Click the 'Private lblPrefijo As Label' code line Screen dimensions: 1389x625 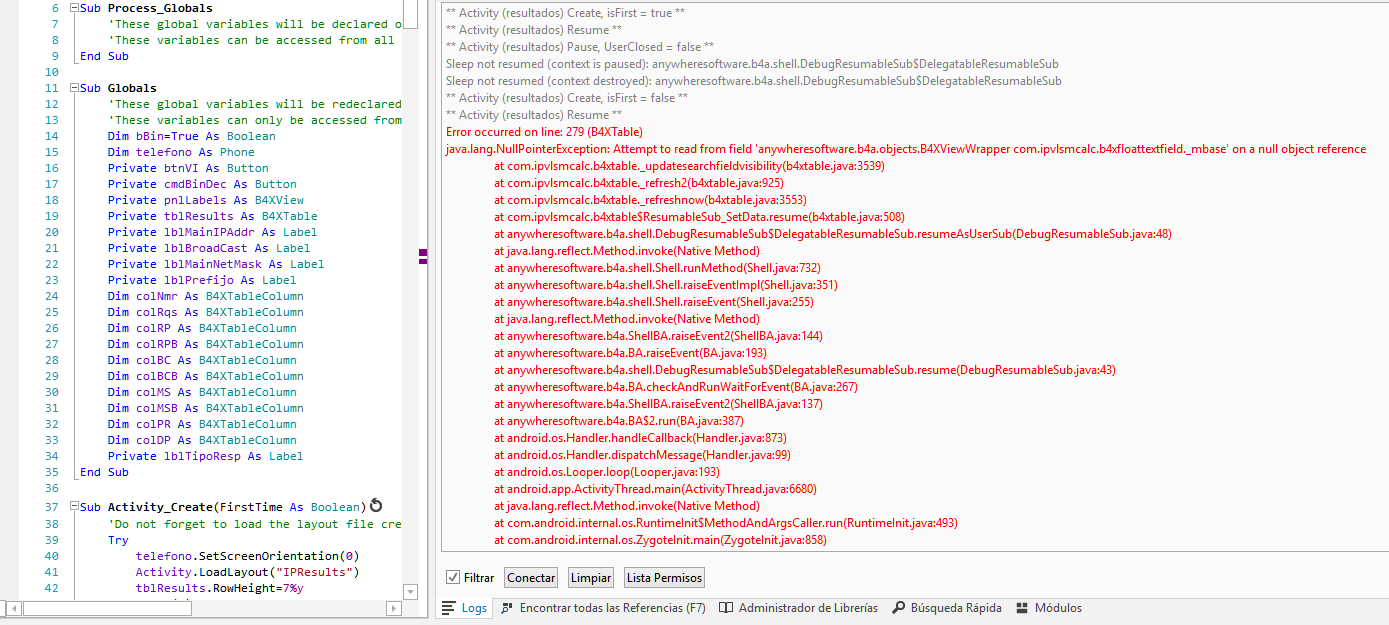pyautogui.click(x=202, y=280)
